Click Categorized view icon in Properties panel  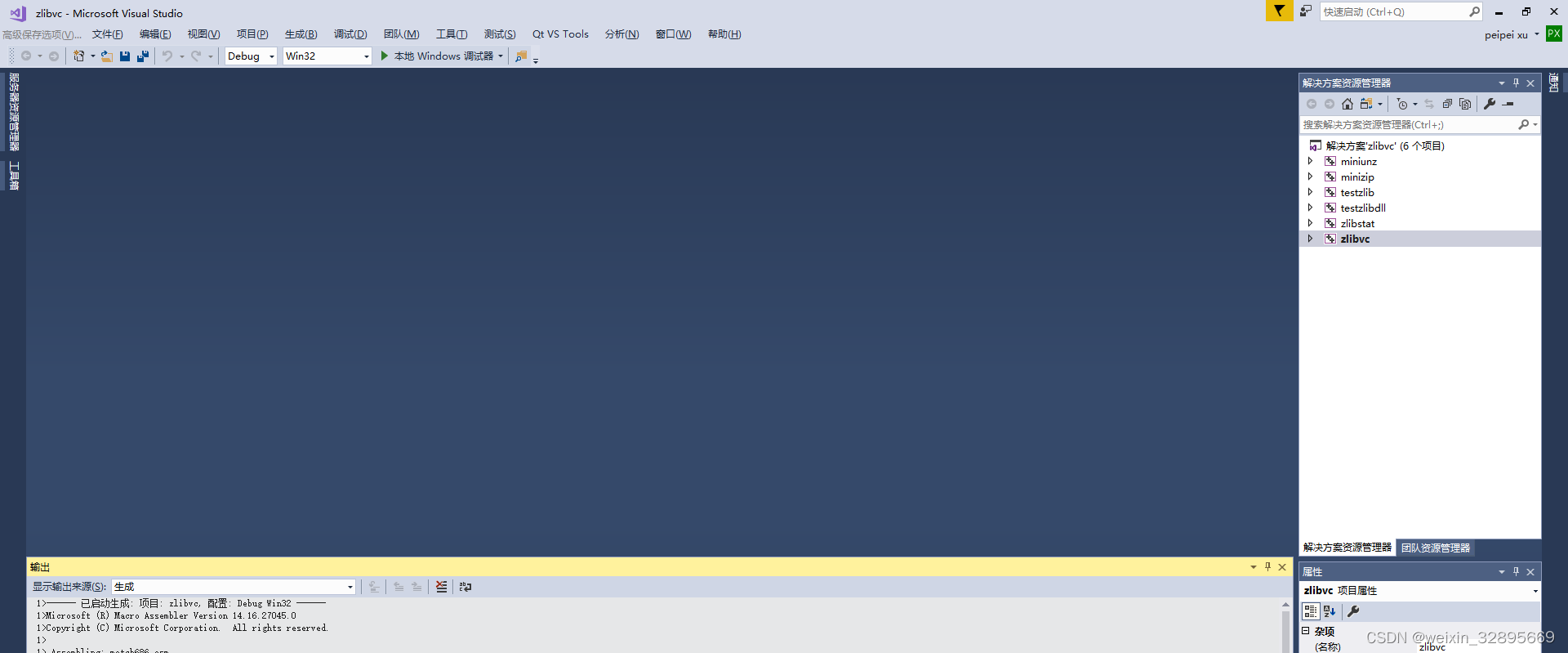click(1311, 611)
